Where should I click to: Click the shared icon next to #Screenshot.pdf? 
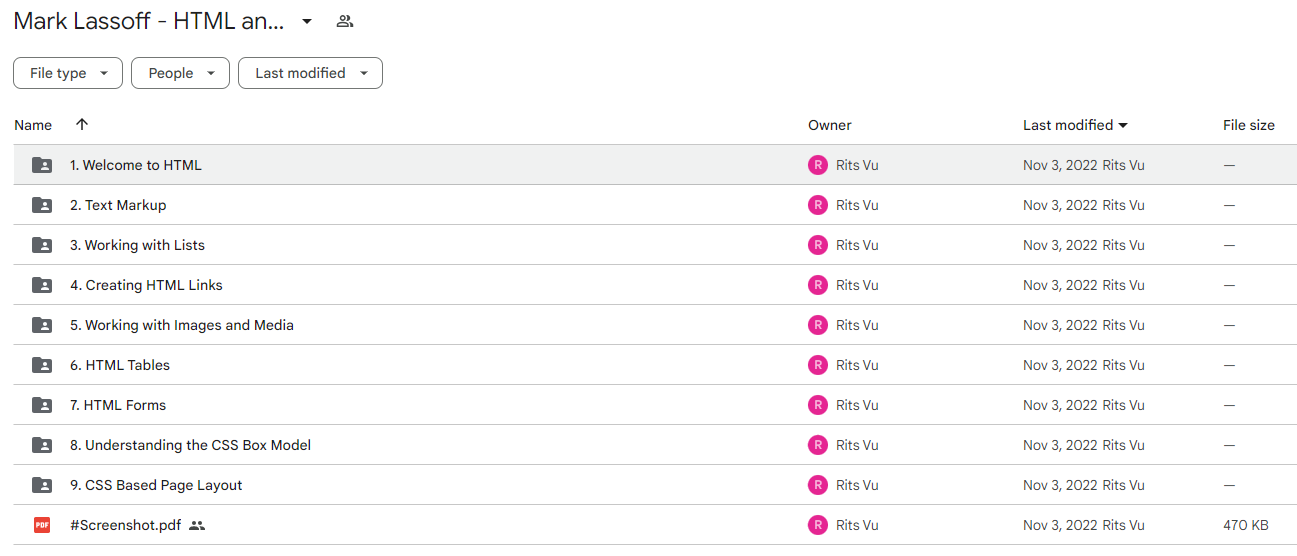tap(197, 525)
